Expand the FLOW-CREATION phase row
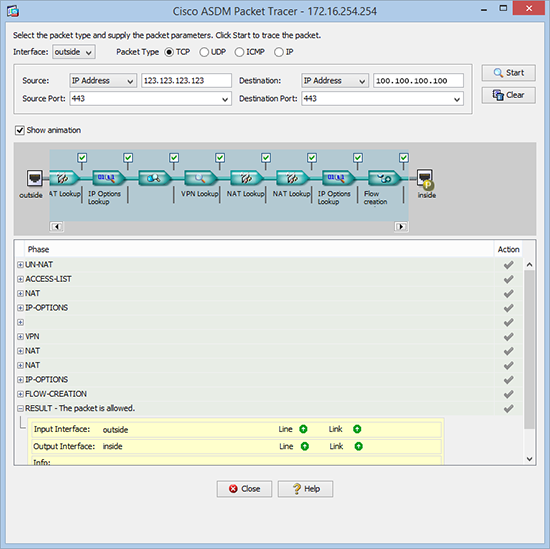The height and width of the screenshot is (549, 550). click(20, 394)
